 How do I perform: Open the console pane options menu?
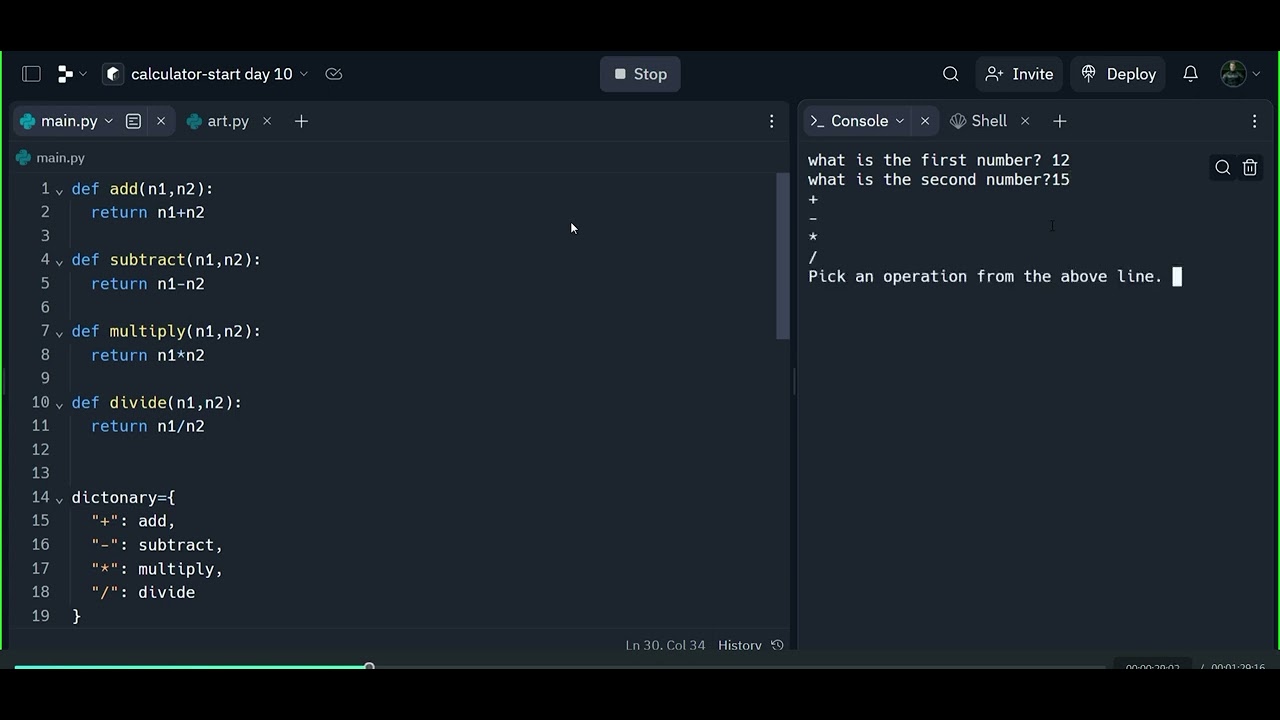(x=1254, y=121)
